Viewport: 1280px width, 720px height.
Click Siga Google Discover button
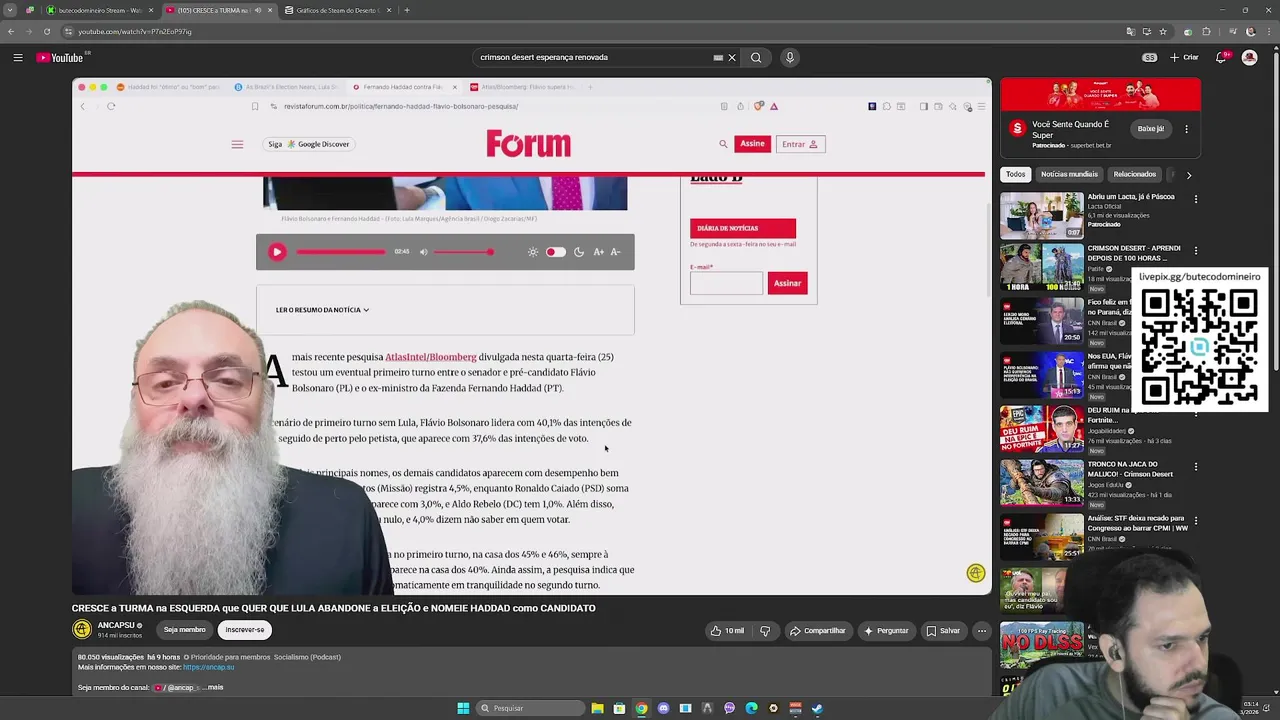[309, 144]
